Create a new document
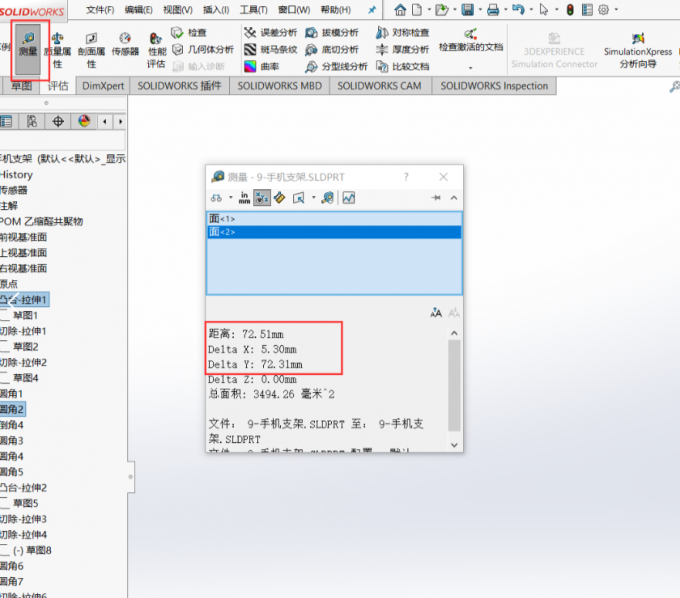Image resolution: width=680 pixels, height=598 pixels. point(417,10)
